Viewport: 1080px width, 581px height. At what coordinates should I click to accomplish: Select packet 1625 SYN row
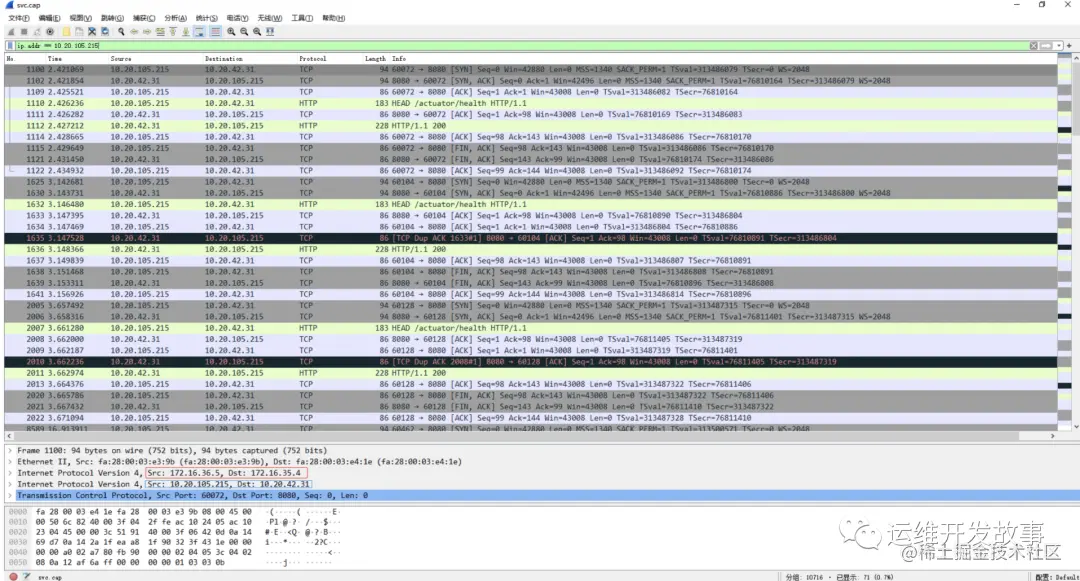coord(531,182)
